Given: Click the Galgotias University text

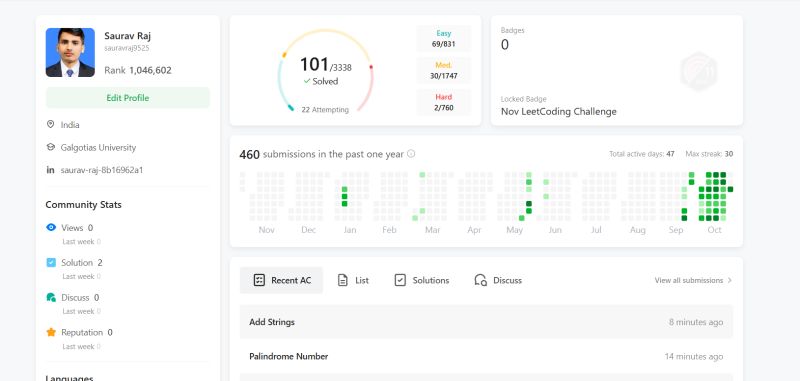Looking at the screenshot, I should click(98, 147).
